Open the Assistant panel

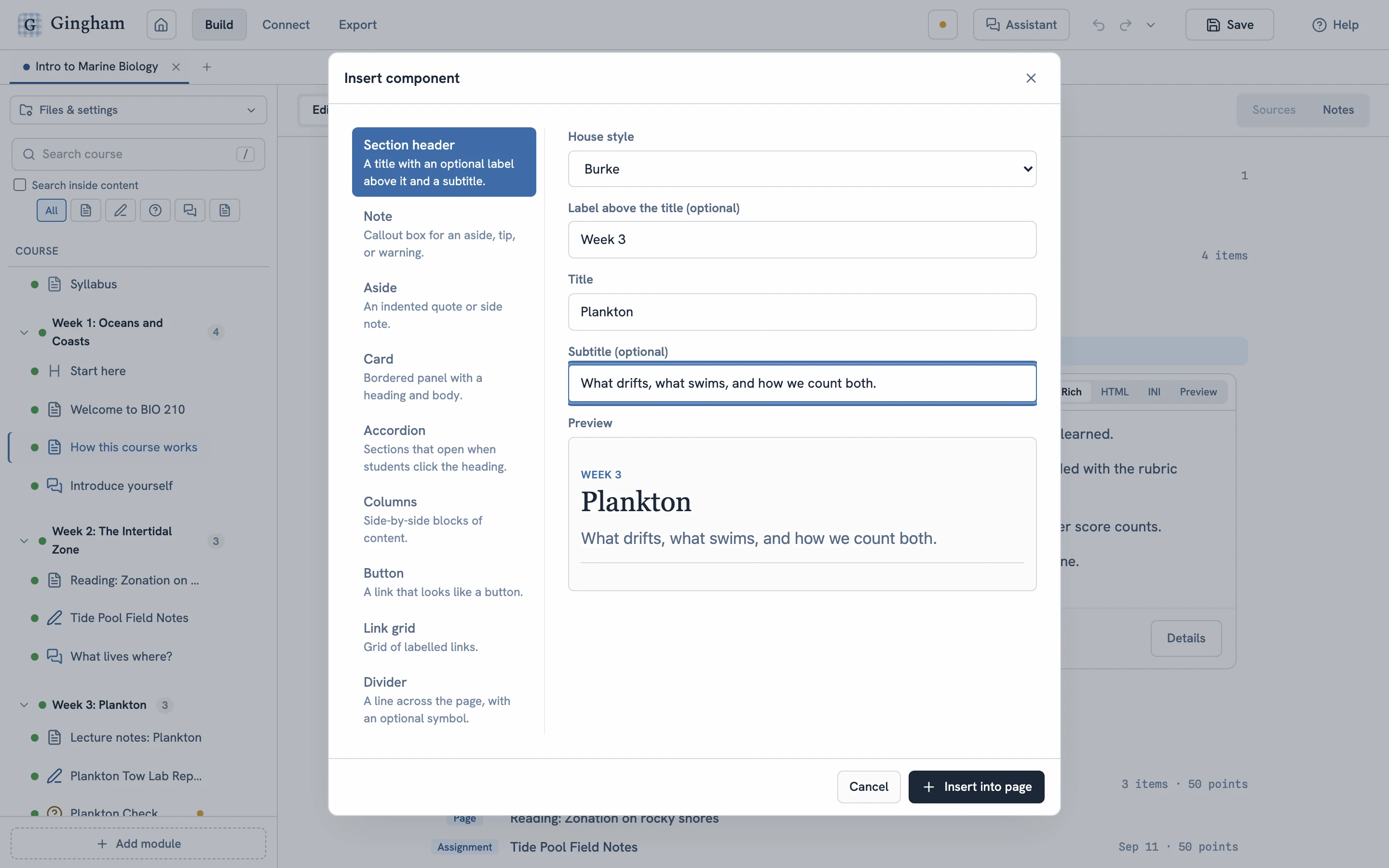pyautogui.click(x=1021, y=25)
